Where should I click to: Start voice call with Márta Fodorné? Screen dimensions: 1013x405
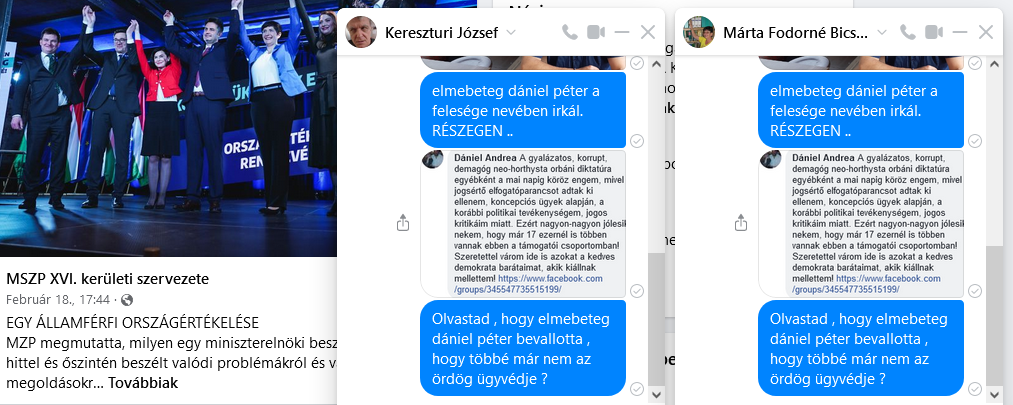[x=908, y=32]
